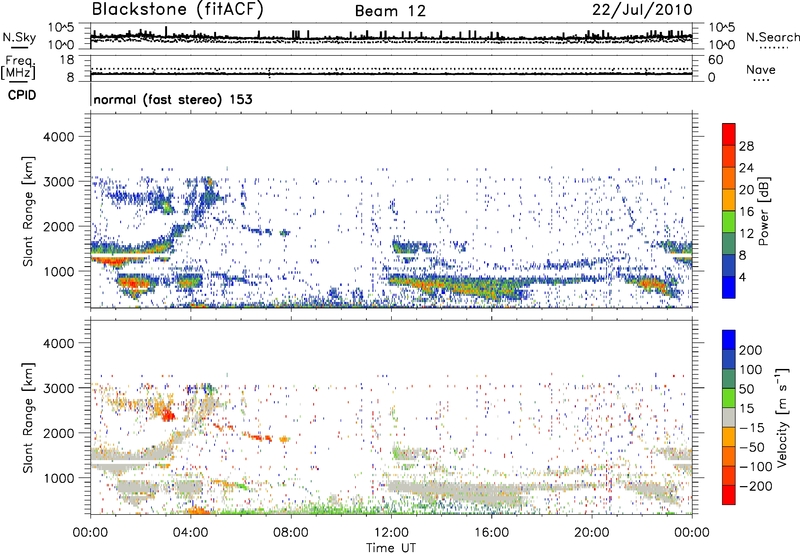Click the "04:00" time tick label

click(190, 533)
